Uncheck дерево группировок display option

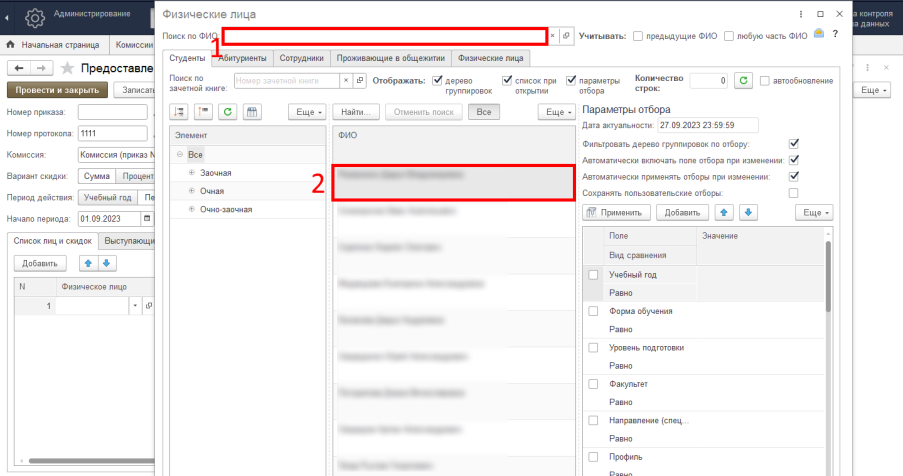point(438,80)
